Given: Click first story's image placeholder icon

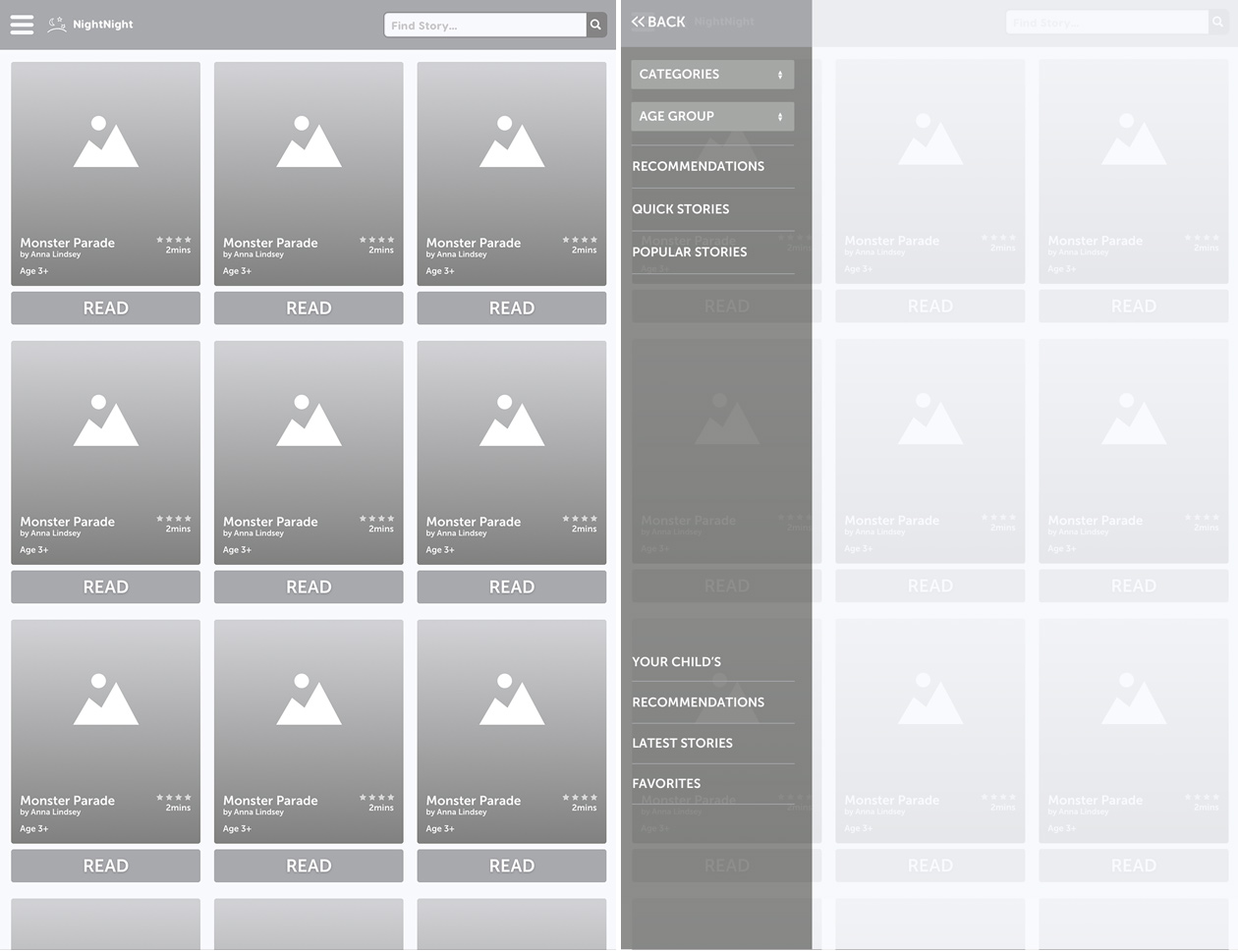Looking at the screenshot, I should pos(105,142).
